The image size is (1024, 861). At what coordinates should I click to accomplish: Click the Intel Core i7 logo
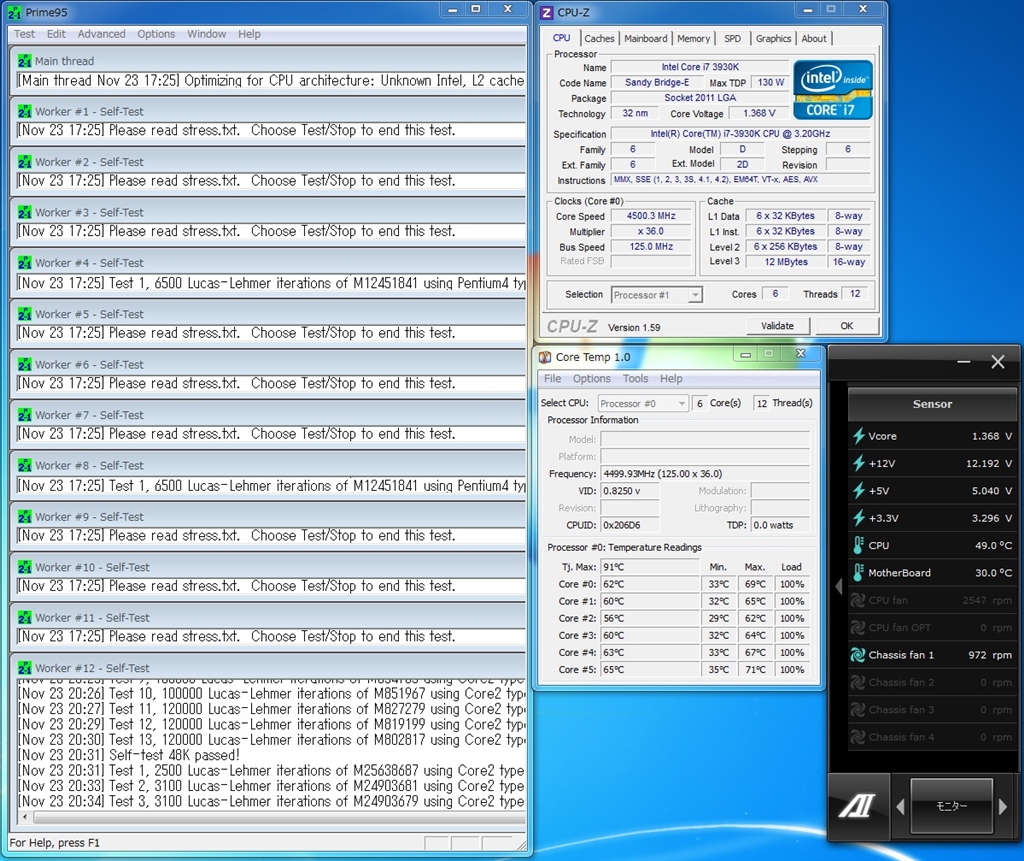click(x=833, y=89)
